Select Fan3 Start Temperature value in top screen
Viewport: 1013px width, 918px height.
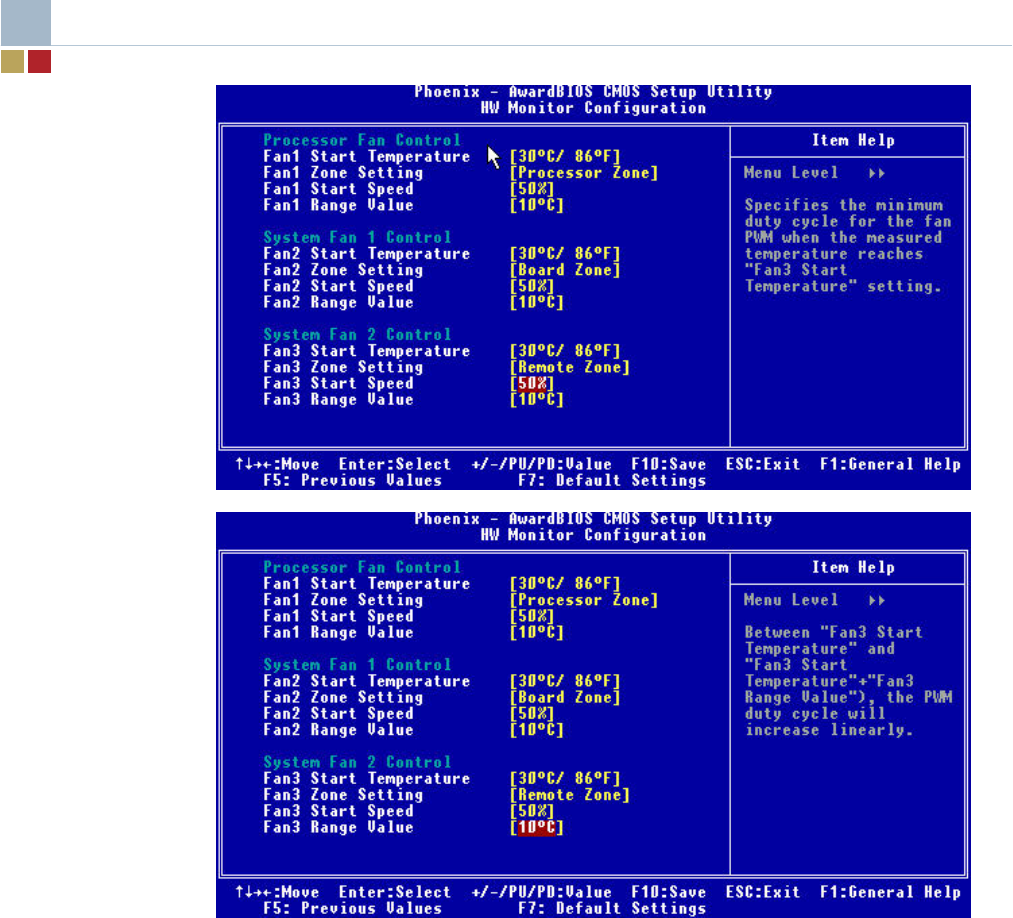[565, 351]
